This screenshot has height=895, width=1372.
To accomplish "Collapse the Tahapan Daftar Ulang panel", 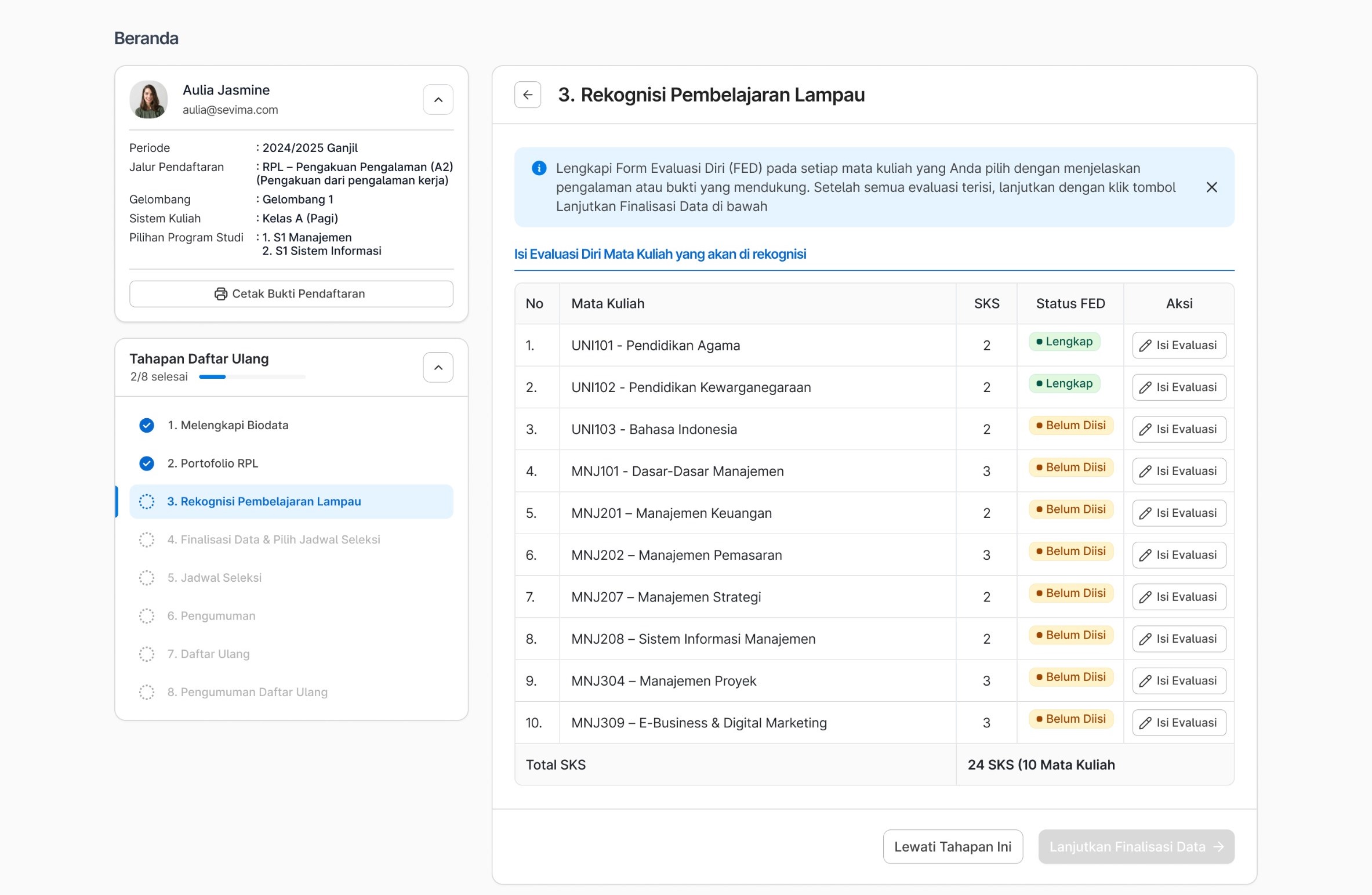I will [x=438, y=368].
